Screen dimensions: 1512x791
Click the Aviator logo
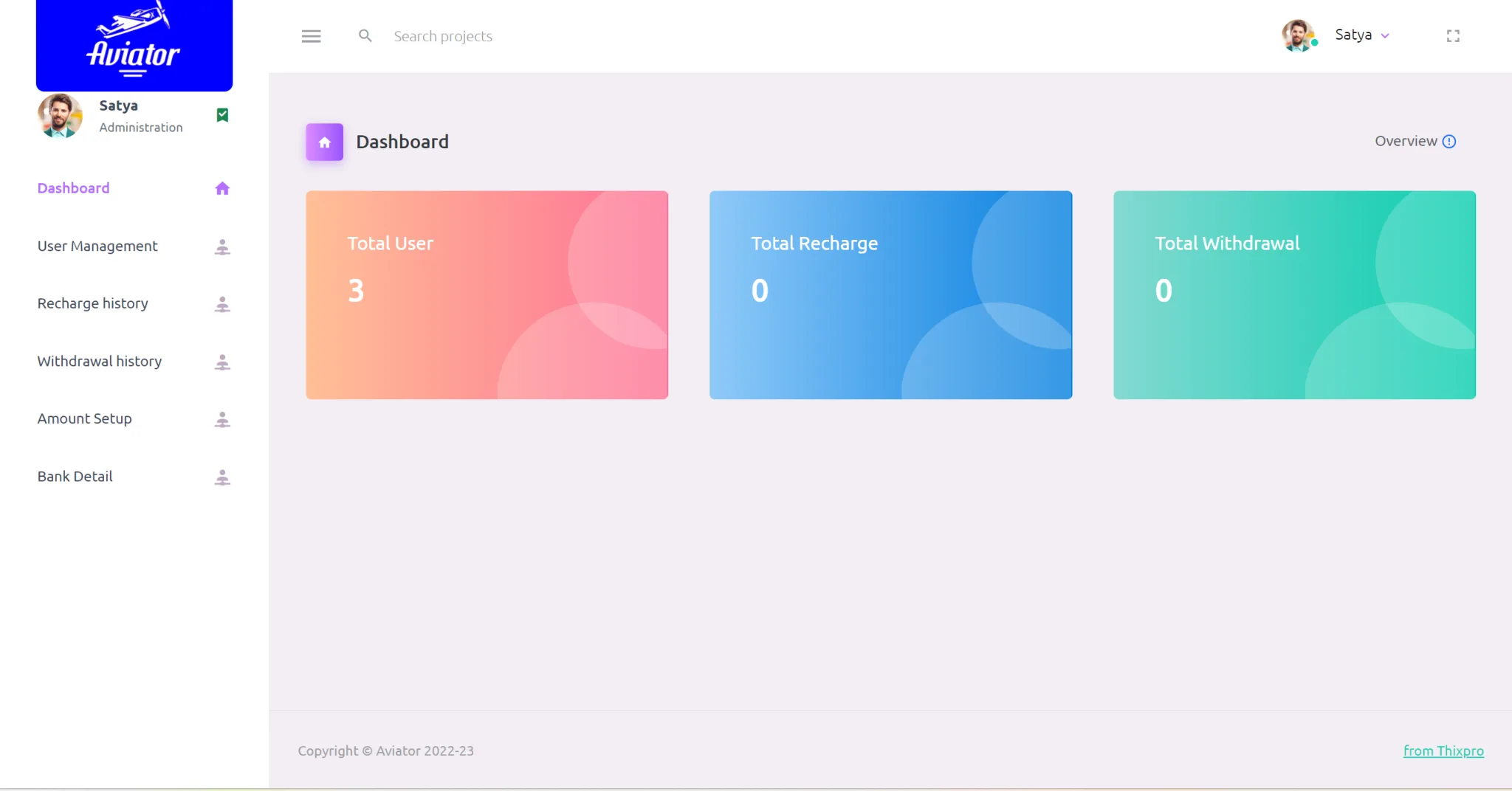pyautogui.click(x=134, y=44)
